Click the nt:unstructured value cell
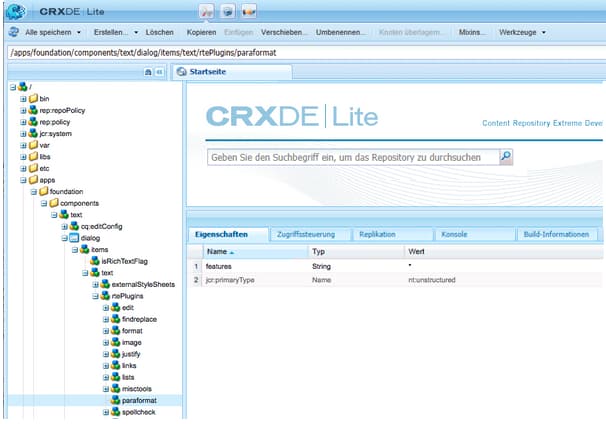 point(432,280)
